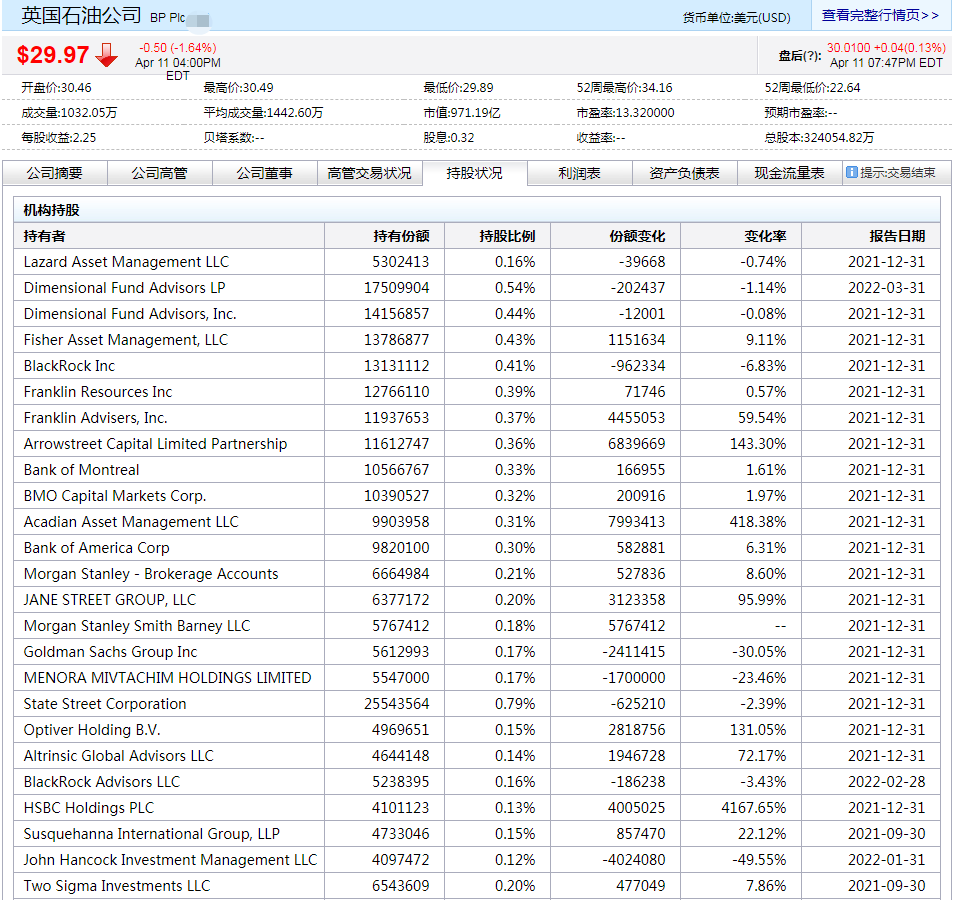Click the Bank of Montreal holder name
This screenshot has height=900, width=954.
pyautogui.click(x=82, y=470)
